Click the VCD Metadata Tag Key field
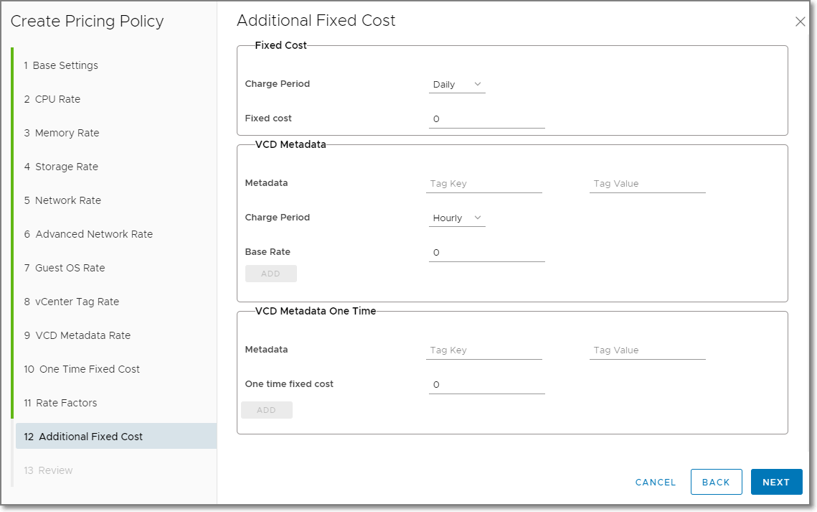 pyautogui.click(x=484, y=184)
